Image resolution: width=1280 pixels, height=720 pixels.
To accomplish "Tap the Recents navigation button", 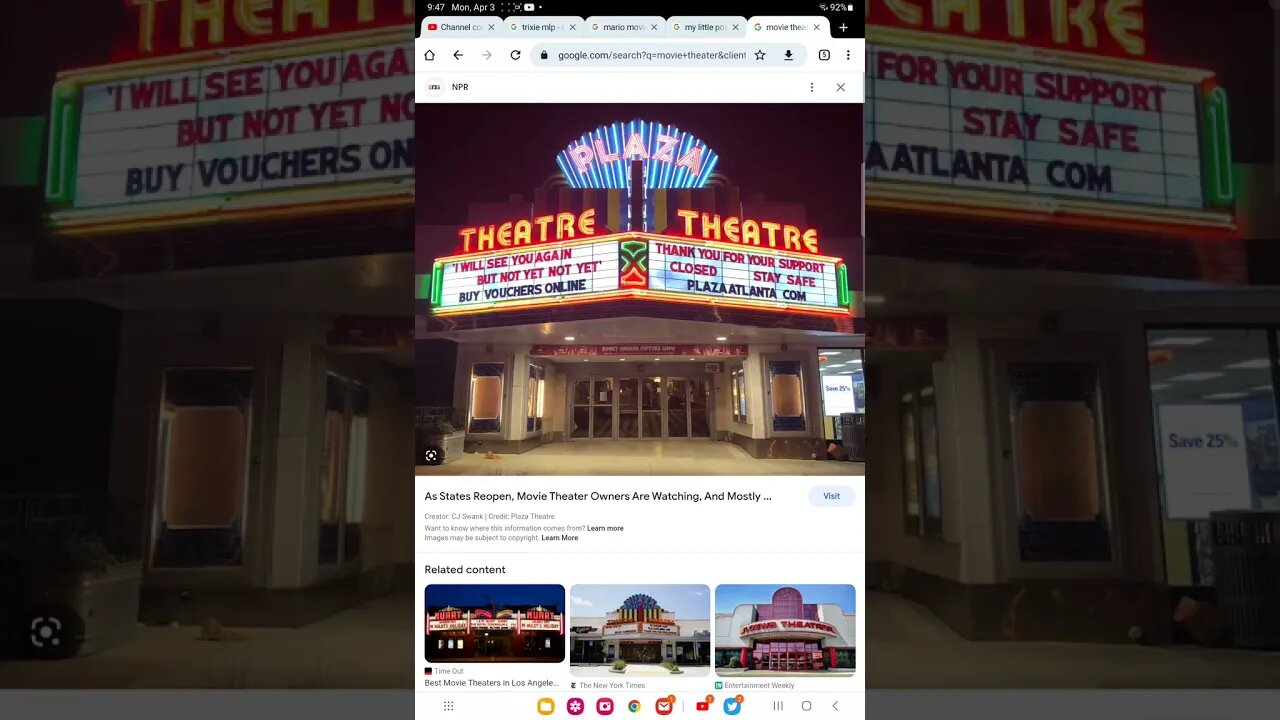I will tap(778, 706).
